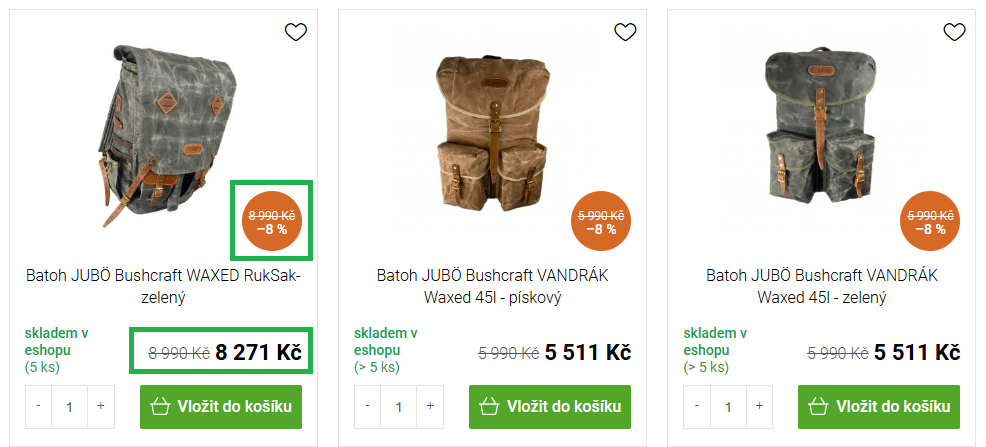Add green VANDRÁK 45l backpack to cart
Screen dimensions: 986x447
(879, 407)
